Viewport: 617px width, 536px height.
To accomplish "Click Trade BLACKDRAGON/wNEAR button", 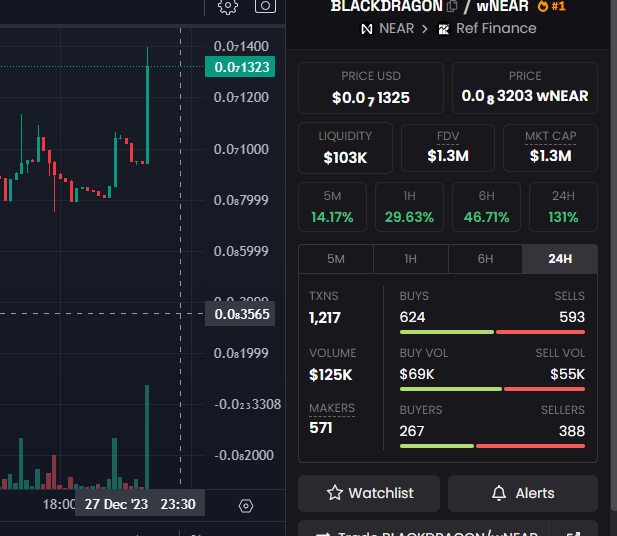I will [x=423, y=530].
